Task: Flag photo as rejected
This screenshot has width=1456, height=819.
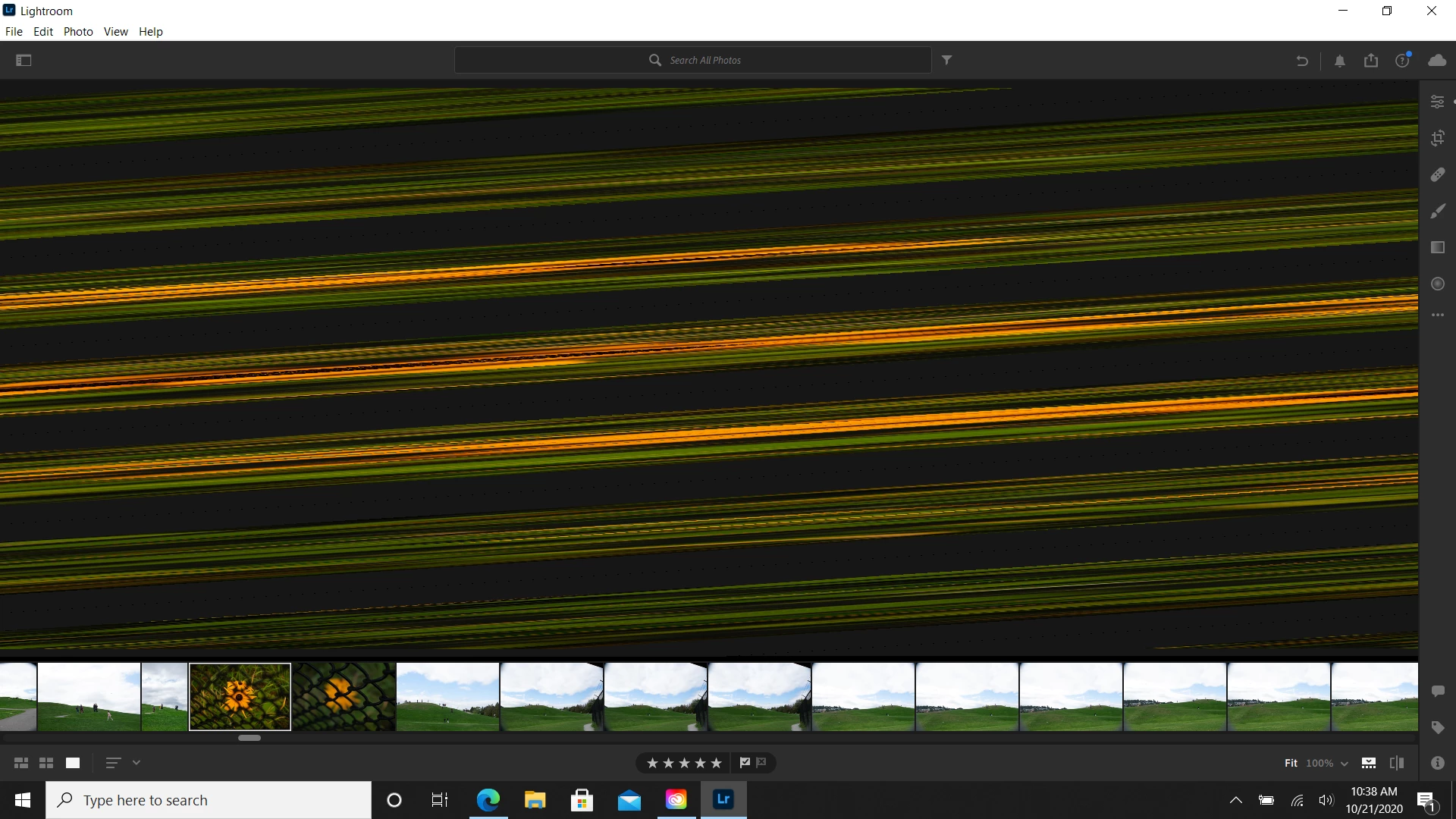Action: [x=761, y=763]
